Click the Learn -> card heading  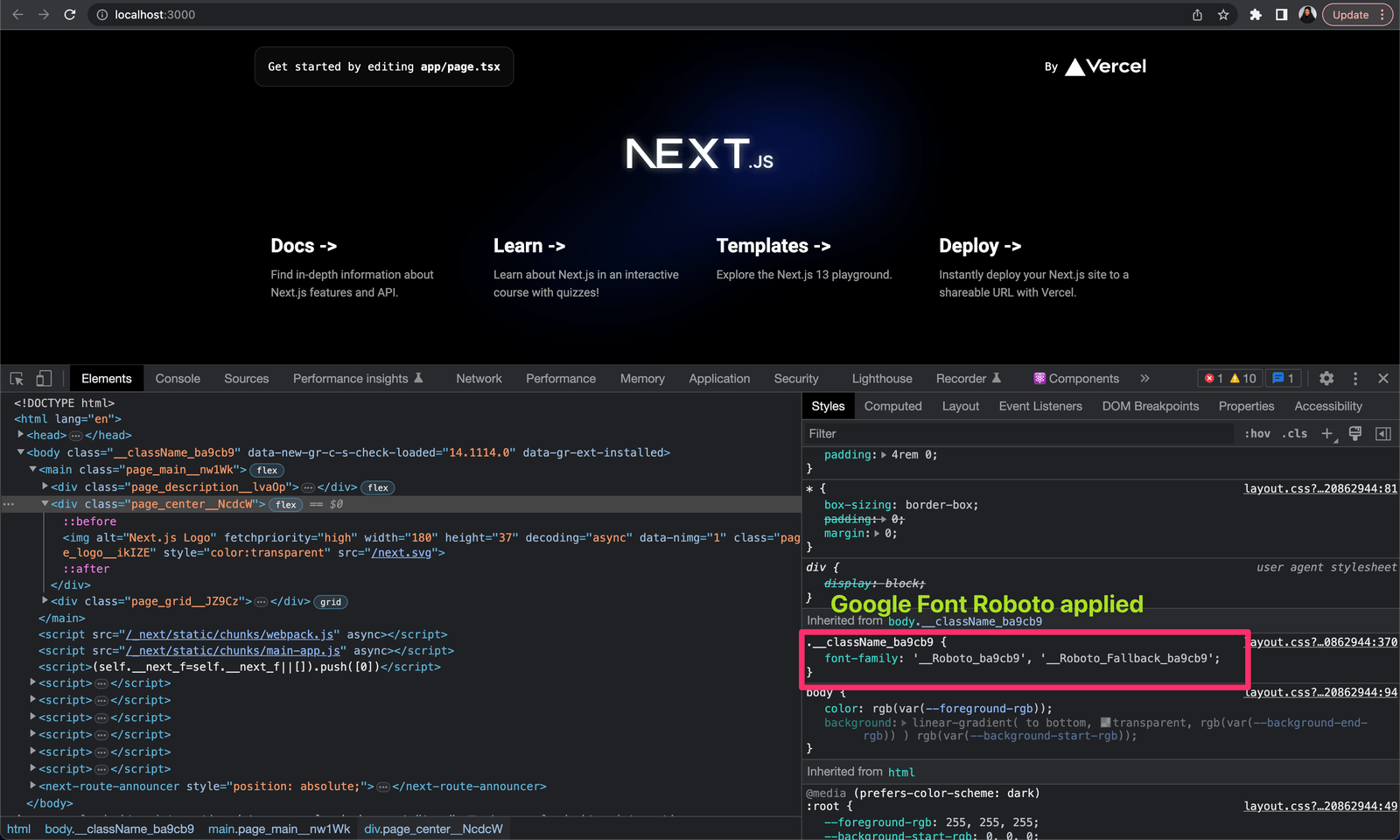coord(529,246)
